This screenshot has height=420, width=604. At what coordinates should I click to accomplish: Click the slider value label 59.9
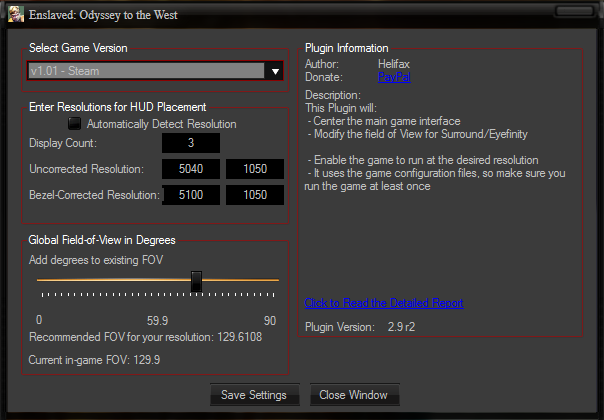point(157,321)
